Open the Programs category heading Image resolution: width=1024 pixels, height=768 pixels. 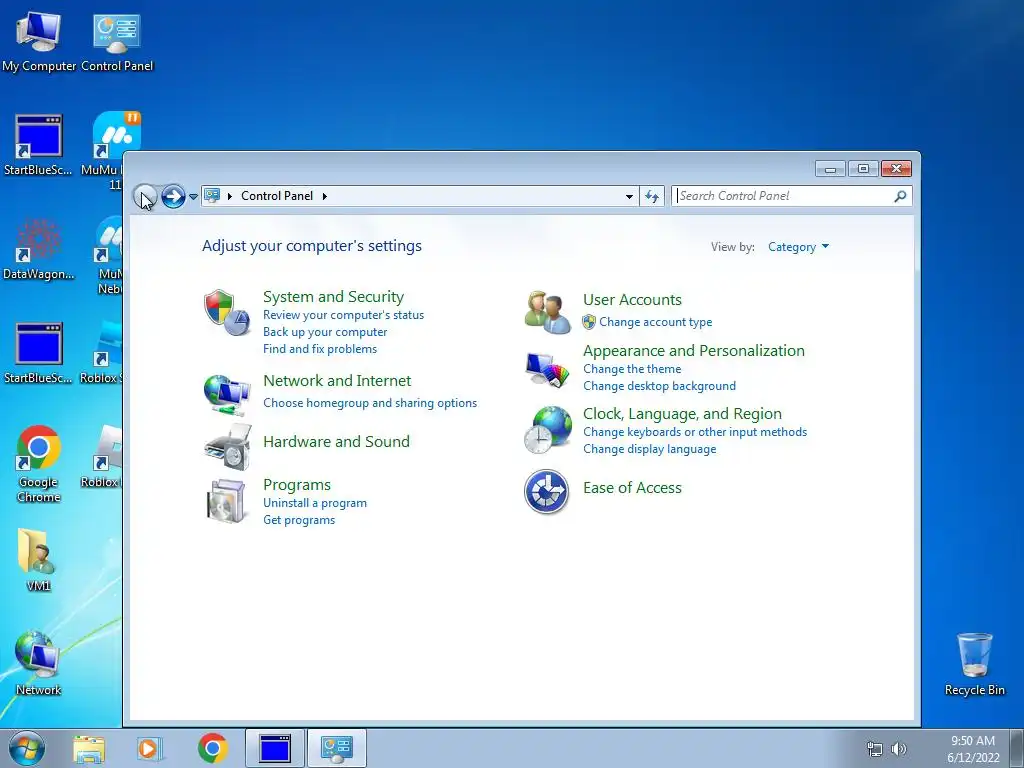click(297, 485)
